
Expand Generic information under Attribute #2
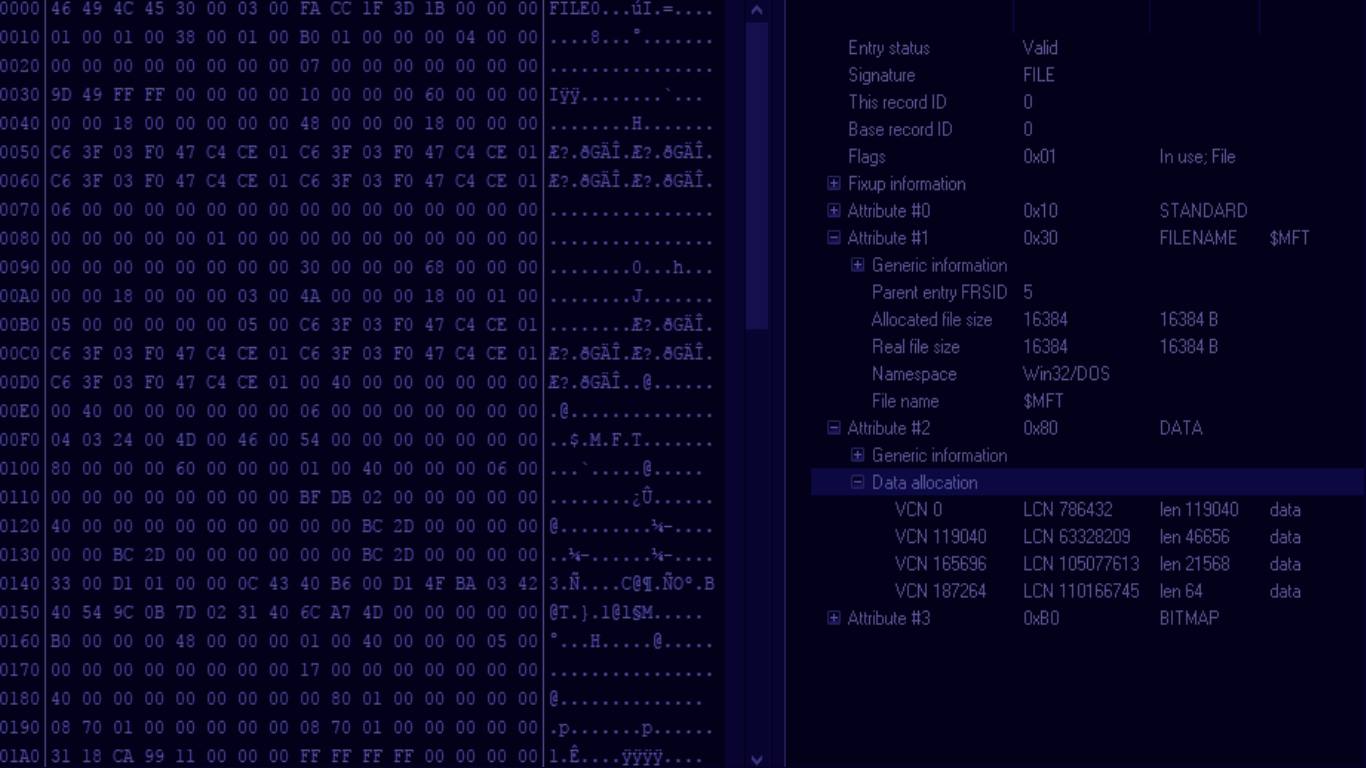point(857,455)
